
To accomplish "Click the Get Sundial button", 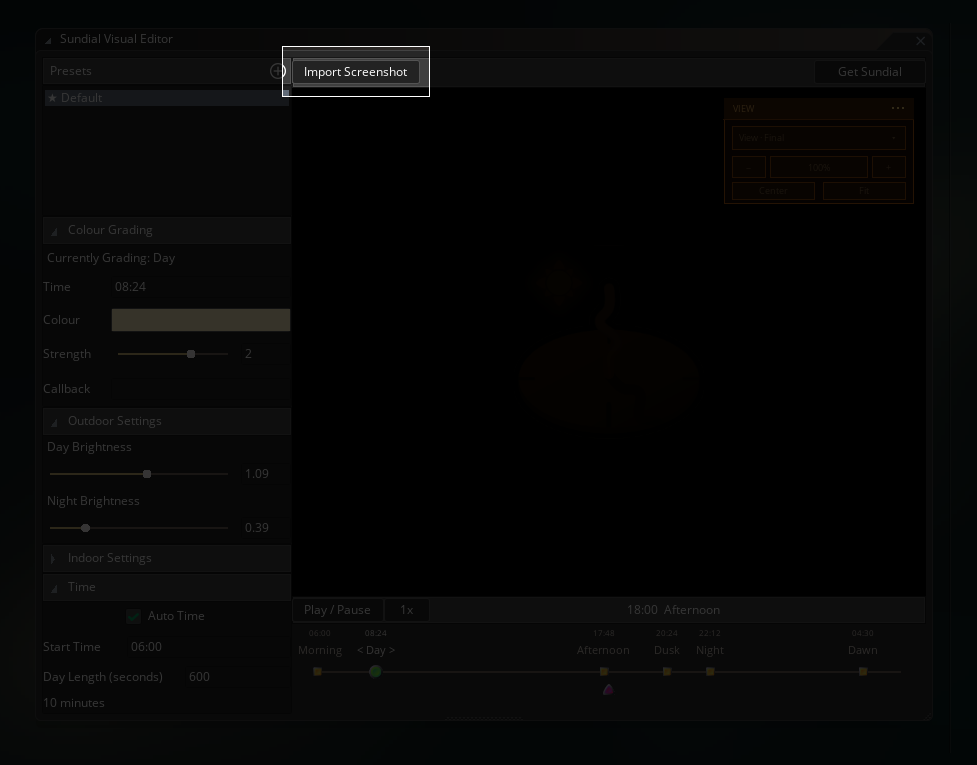I will click(869, 72).
